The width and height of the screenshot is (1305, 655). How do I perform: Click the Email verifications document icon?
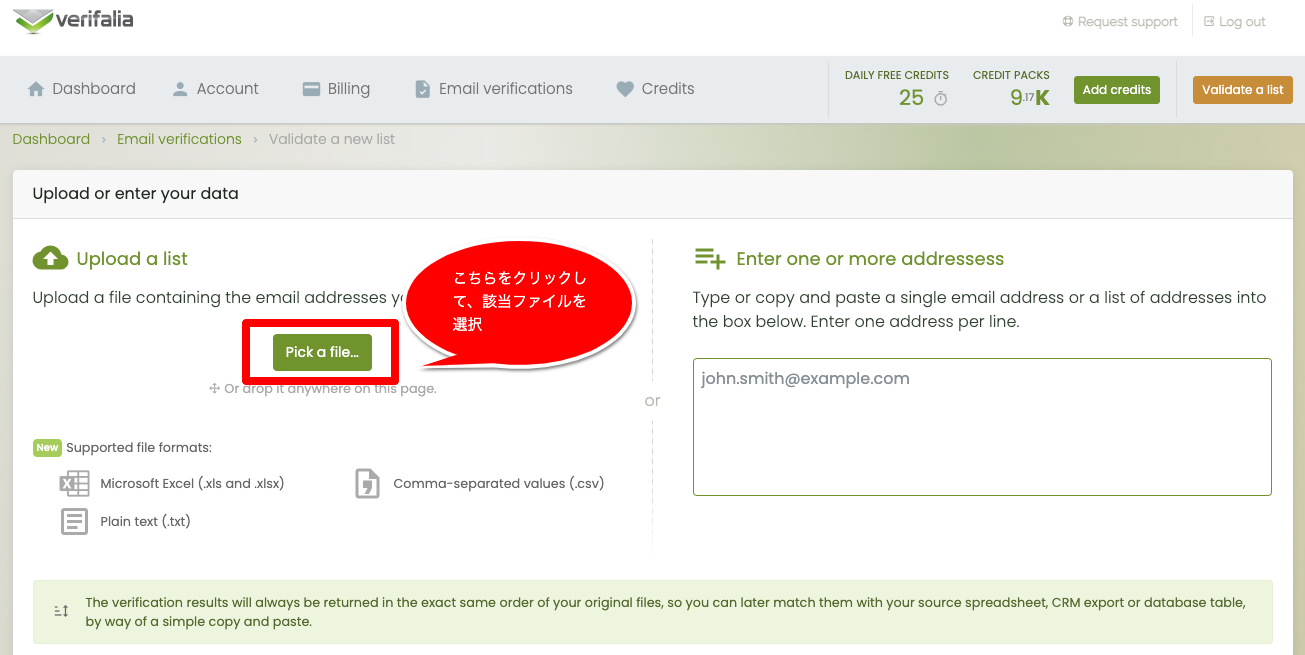pos(422,89)
